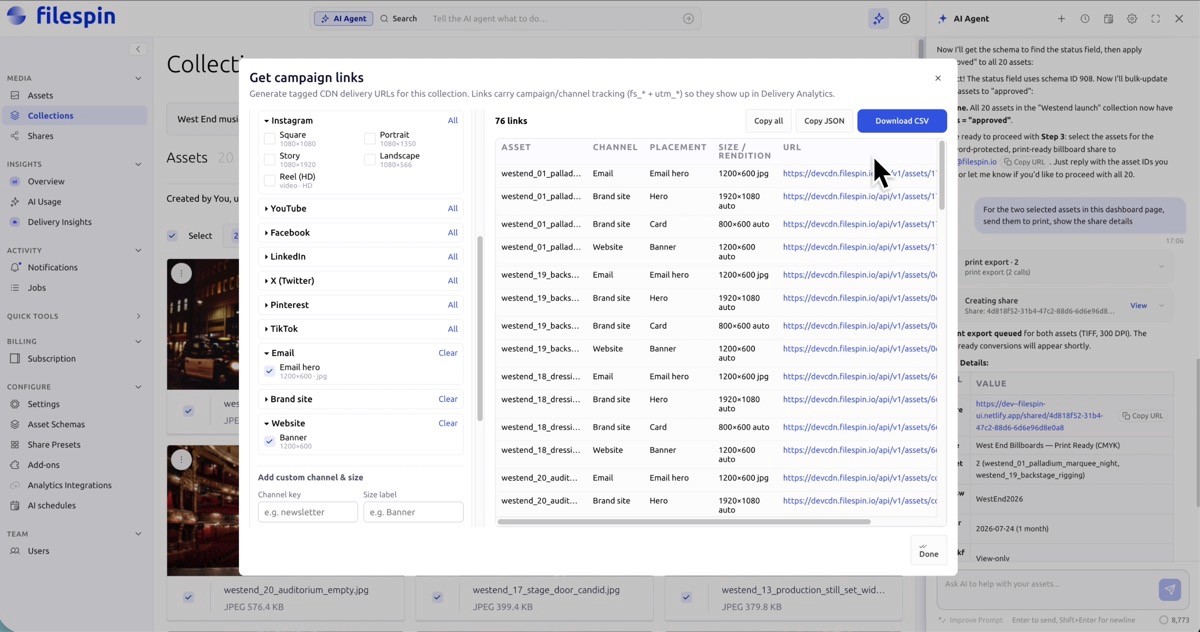Click the Copy JSON button
Image resolution: width=1200 pixels, height=632 pixels.
click(824, 121)
